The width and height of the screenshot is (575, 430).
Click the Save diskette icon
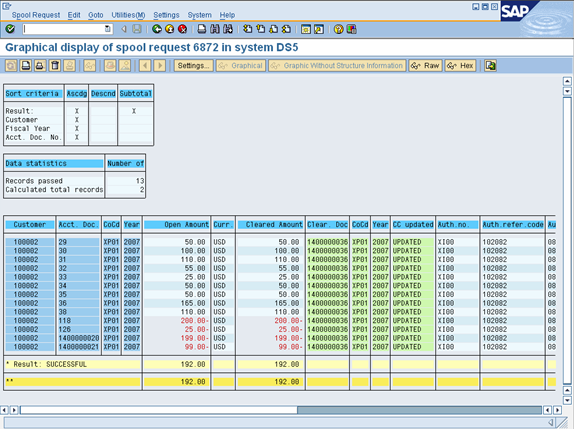(137, 29)
